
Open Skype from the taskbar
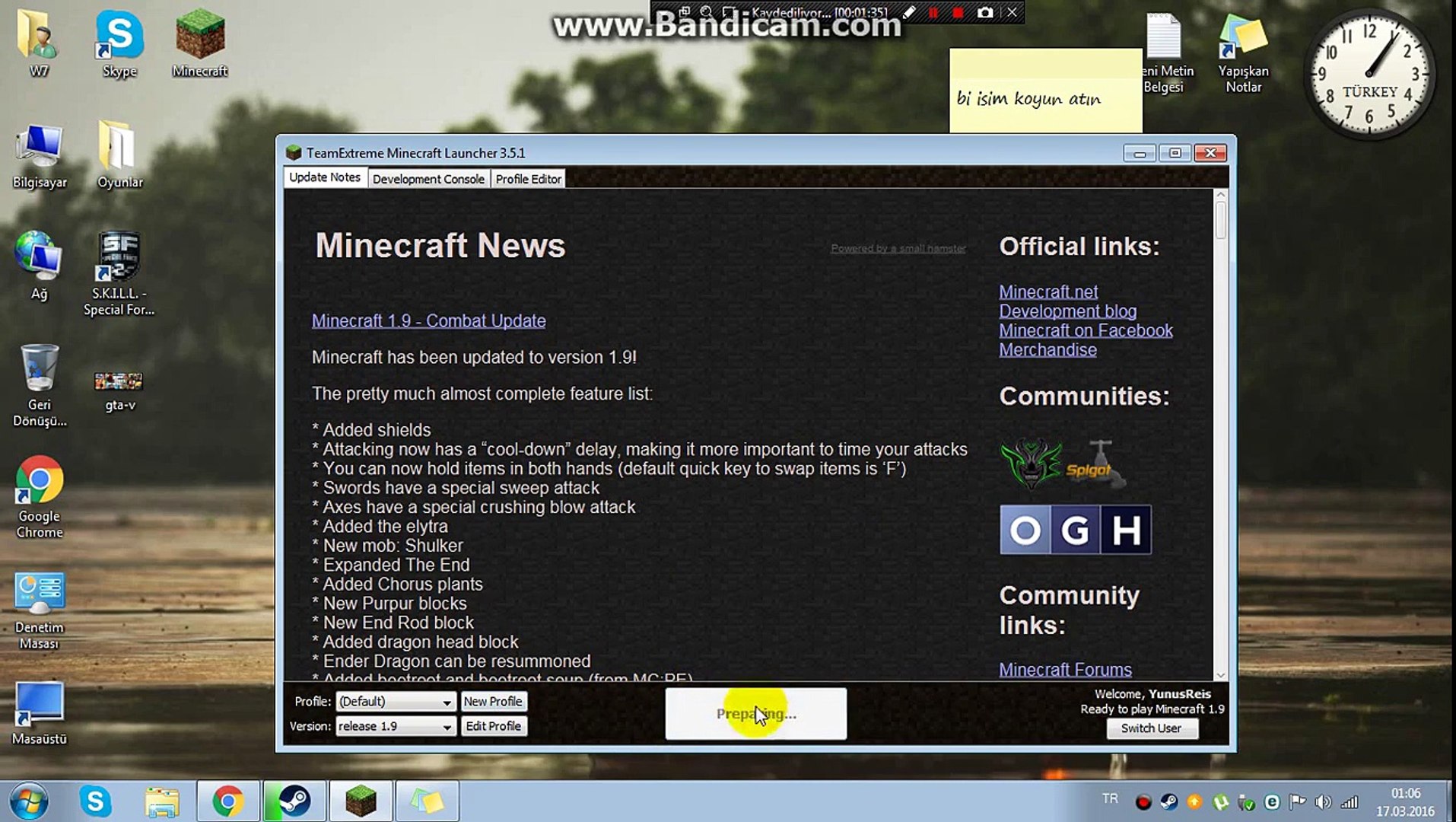tap(95, 801)
